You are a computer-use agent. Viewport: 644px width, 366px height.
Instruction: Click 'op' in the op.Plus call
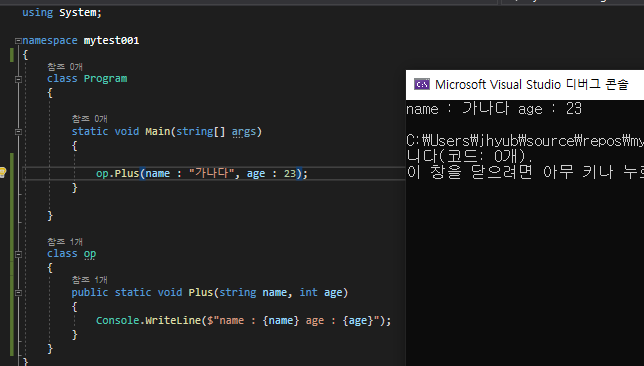pos(102,174)
